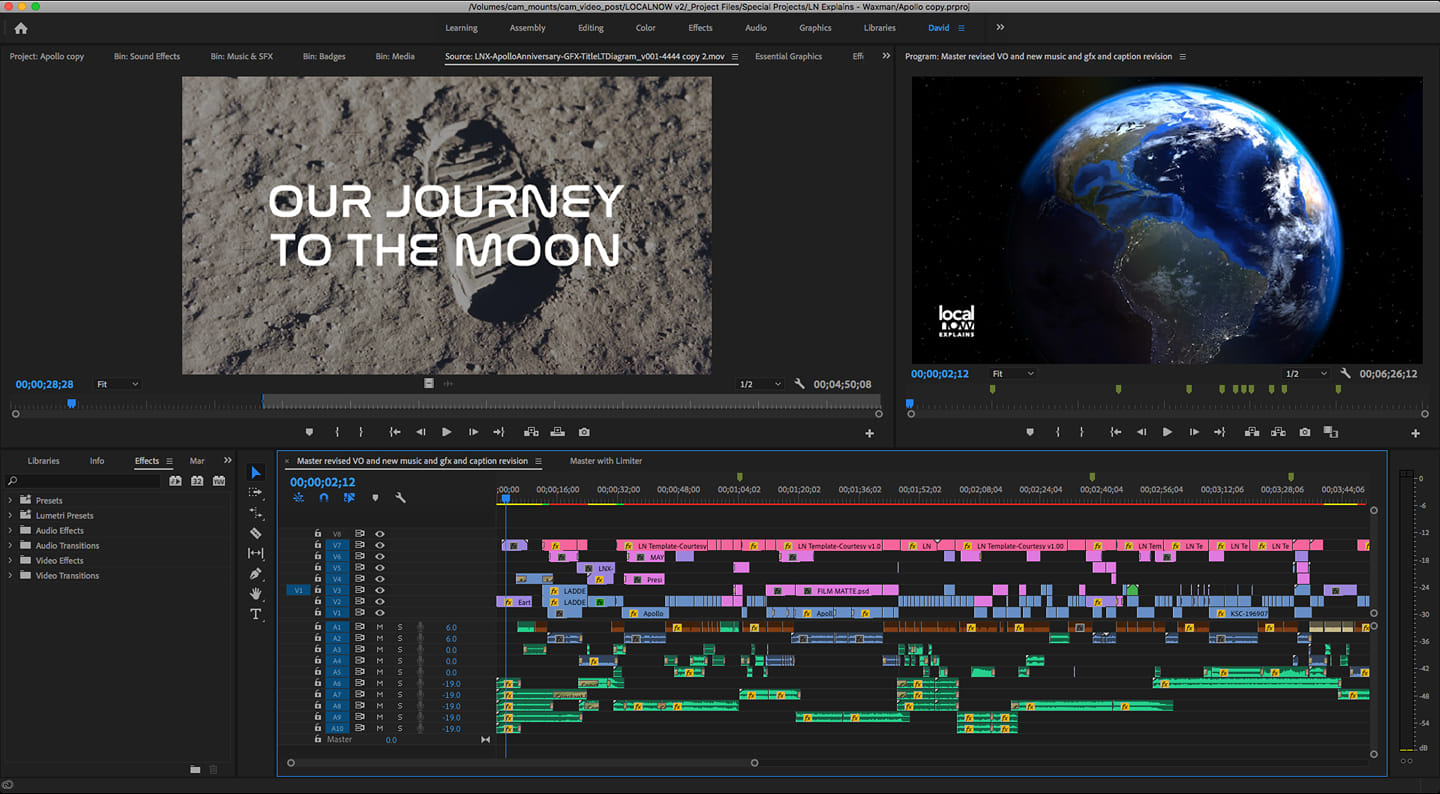Filter Accelerated Effects in Effects panel
This screenshot has width=1440, height=794.
coord(175,481)
